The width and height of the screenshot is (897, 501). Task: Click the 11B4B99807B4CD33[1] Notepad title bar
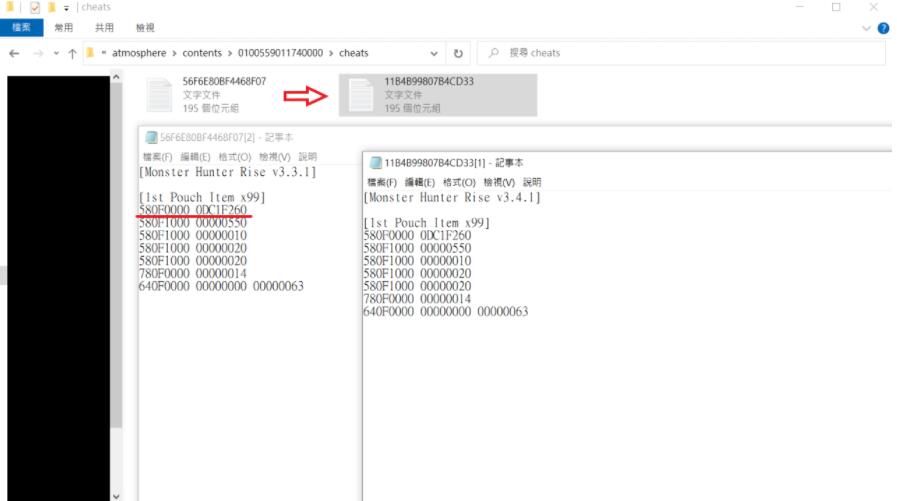pos(628,163)
